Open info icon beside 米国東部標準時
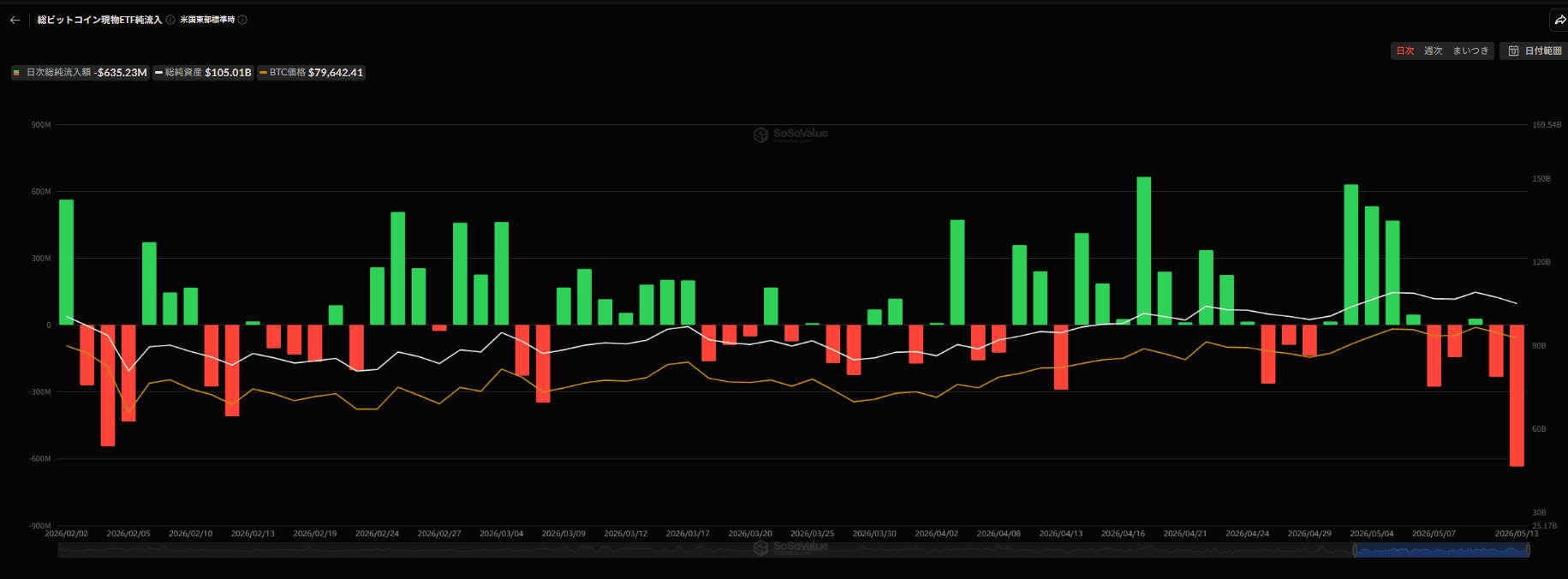1568x579 pixels. tap(242, 20)
